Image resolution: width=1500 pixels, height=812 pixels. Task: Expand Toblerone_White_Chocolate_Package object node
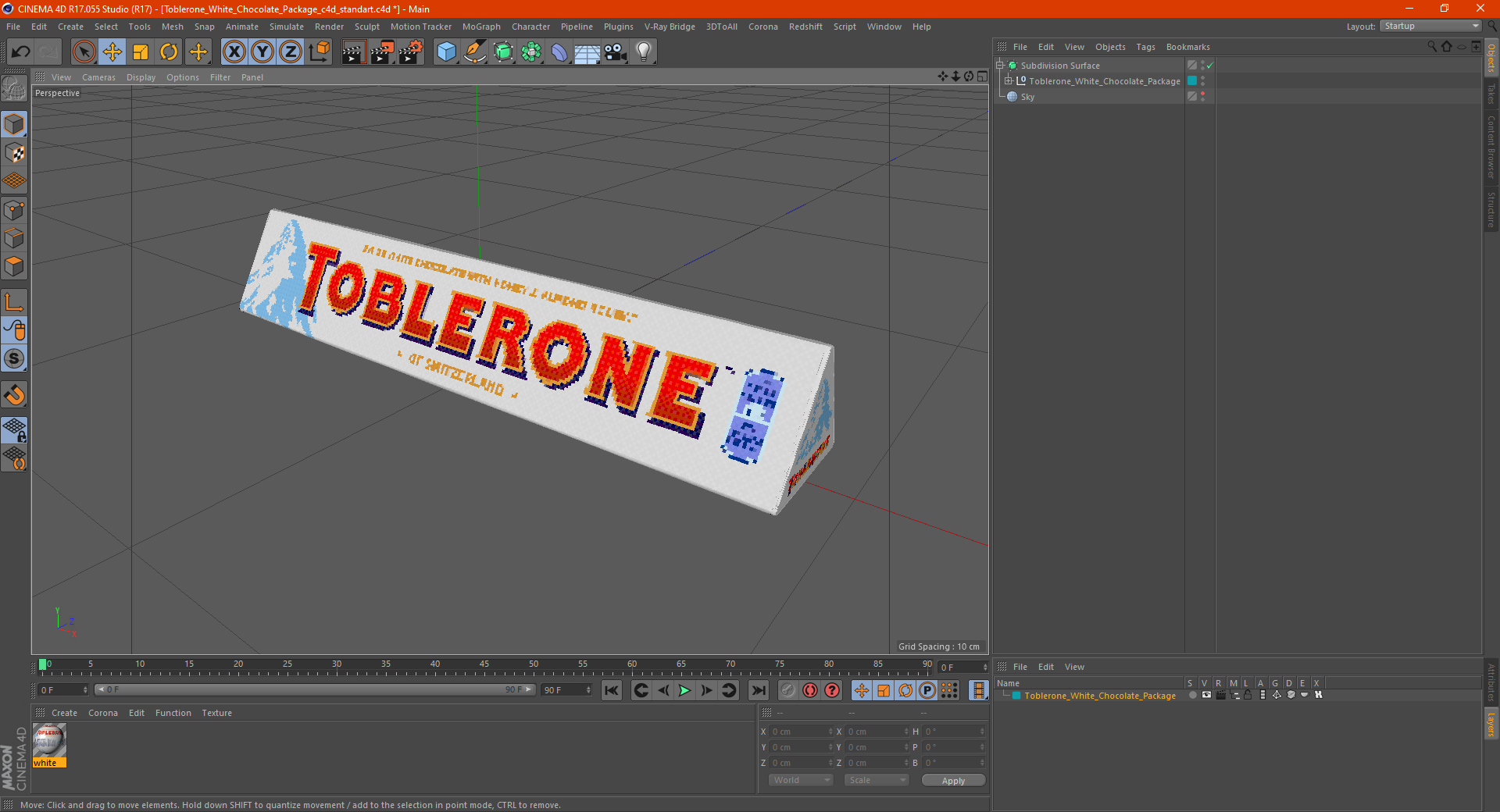click(1009, 80)
